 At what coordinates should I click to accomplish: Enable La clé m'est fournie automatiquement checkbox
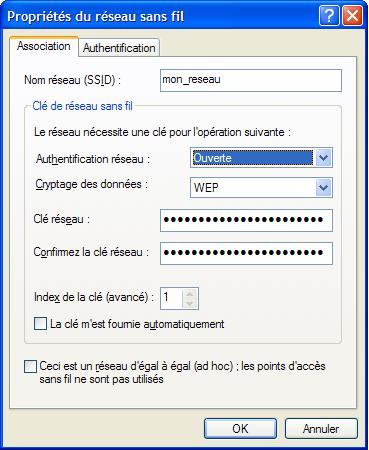(40, 324)
